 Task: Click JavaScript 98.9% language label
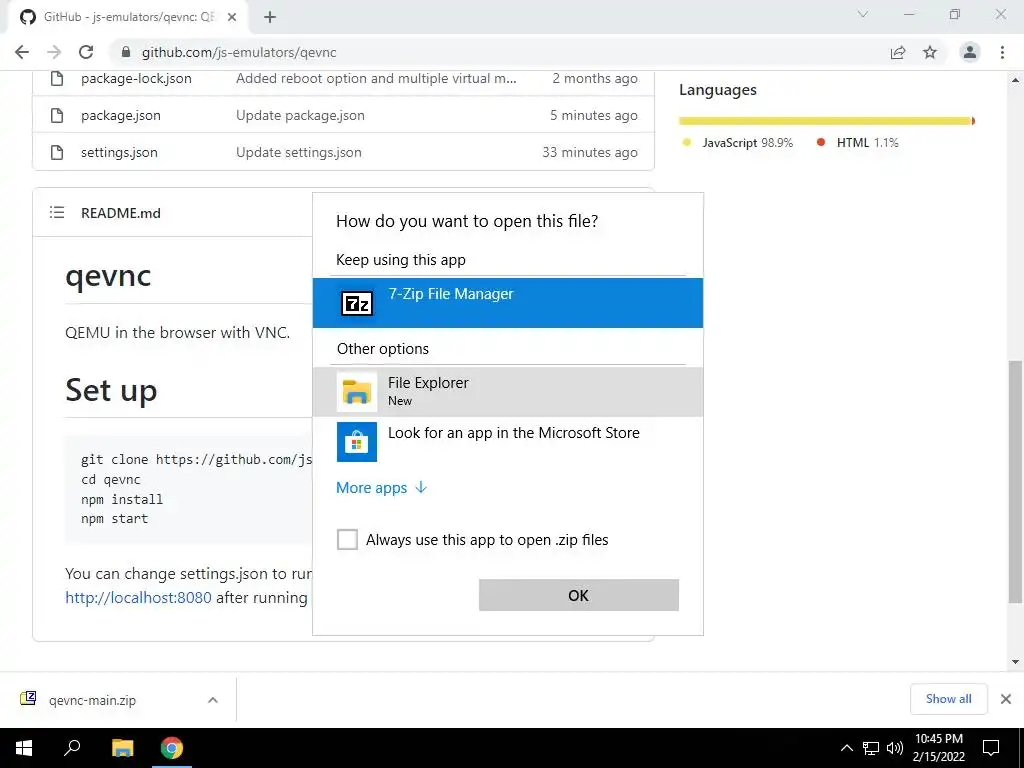pyautogui.click(x=748, y=142)
